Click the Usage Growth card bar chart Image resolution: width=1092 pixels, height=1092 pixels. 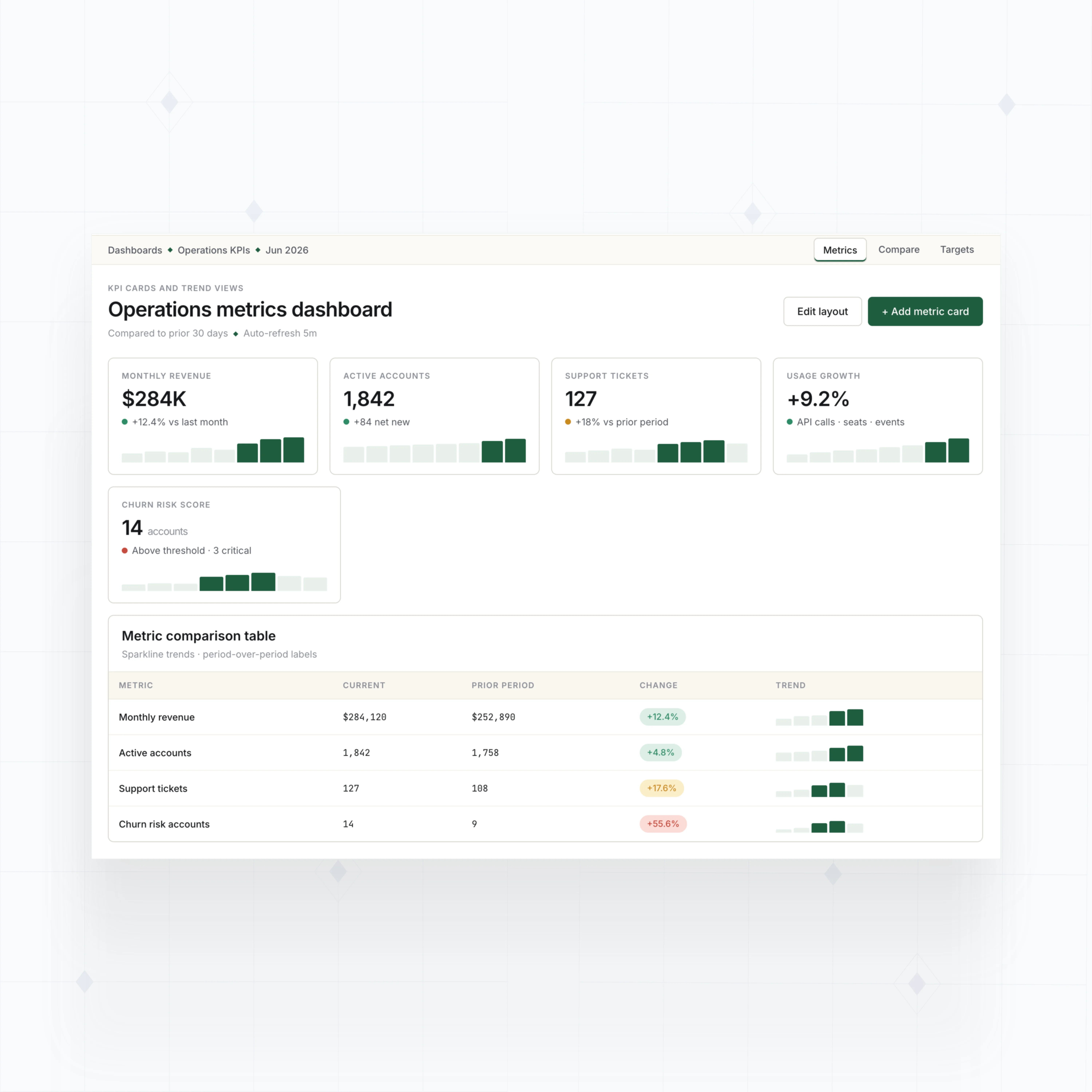click(878, 450)
